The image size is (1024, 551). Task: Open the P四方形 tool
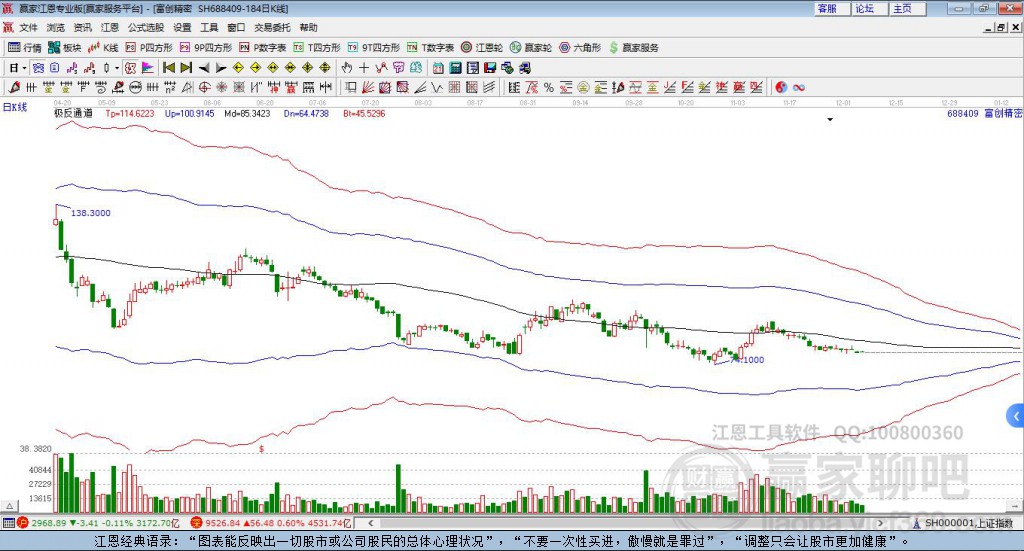[x=149, y=48]
